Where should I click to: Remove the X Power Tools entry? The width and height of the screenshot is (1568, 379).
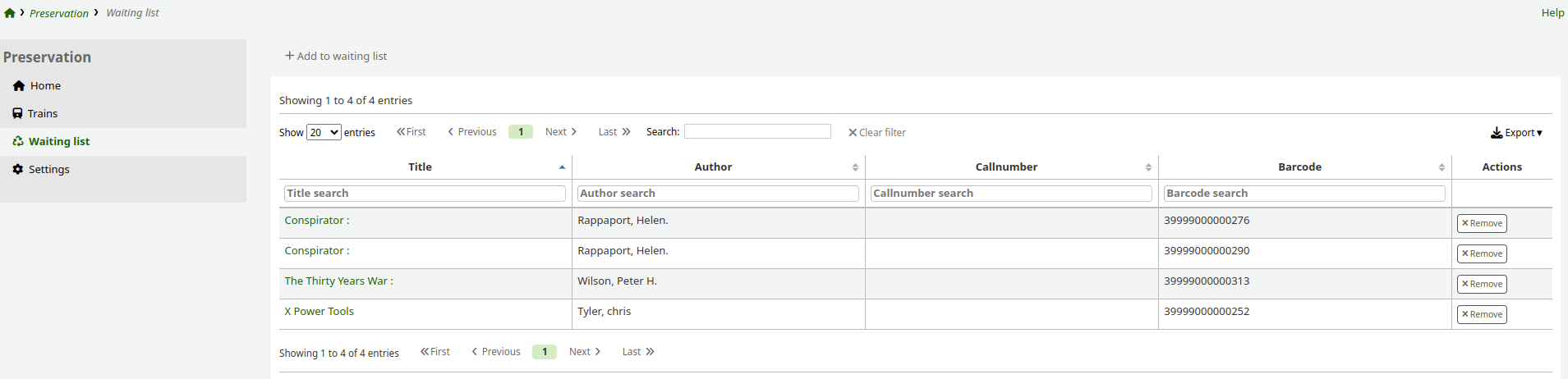1481,315
